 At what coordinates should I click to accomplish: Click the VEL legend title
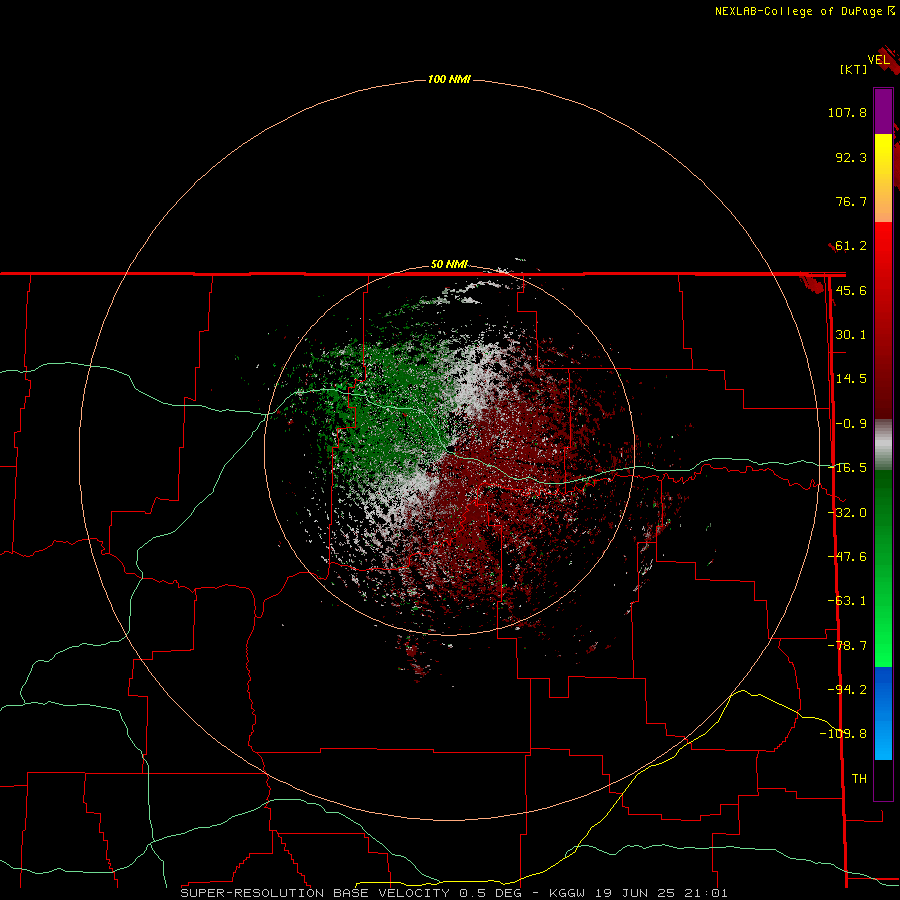point(879,60)
